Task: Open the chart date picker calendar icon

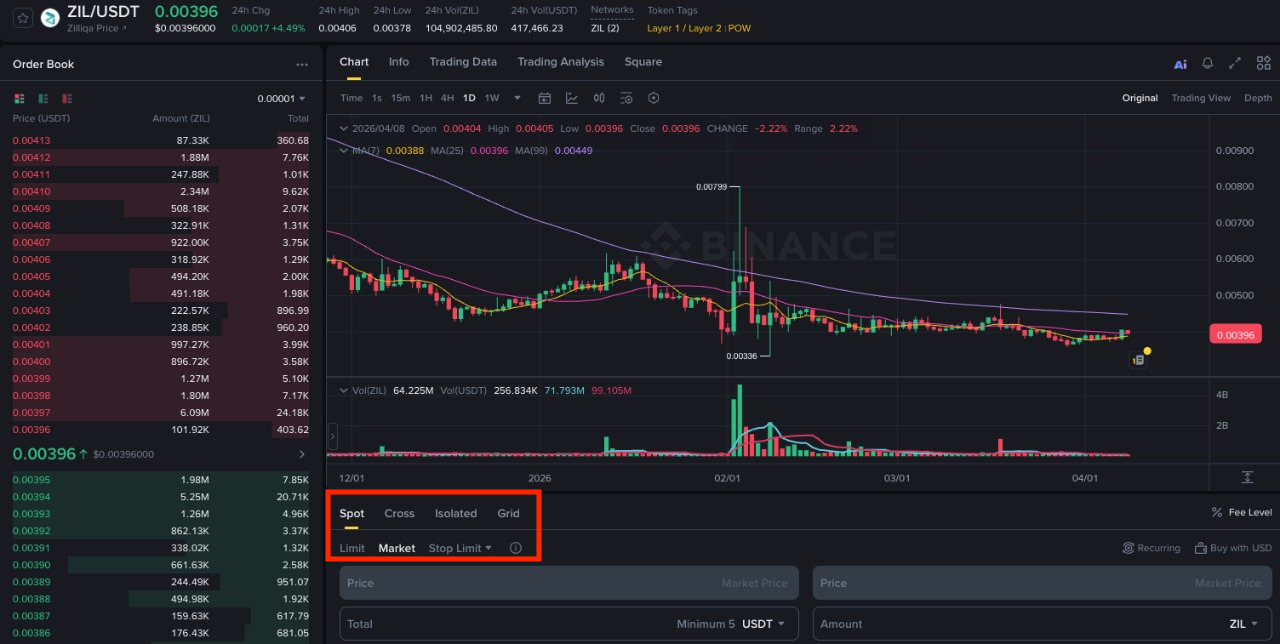Action: 545,98
